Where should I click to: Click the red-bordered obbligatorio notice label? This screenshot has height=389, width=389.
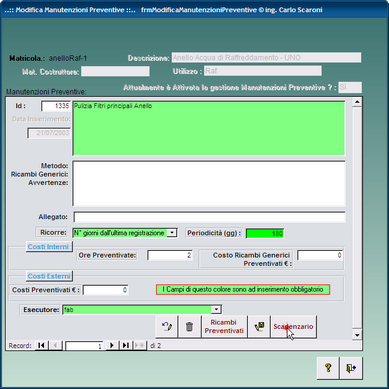(x=243, y=289)
